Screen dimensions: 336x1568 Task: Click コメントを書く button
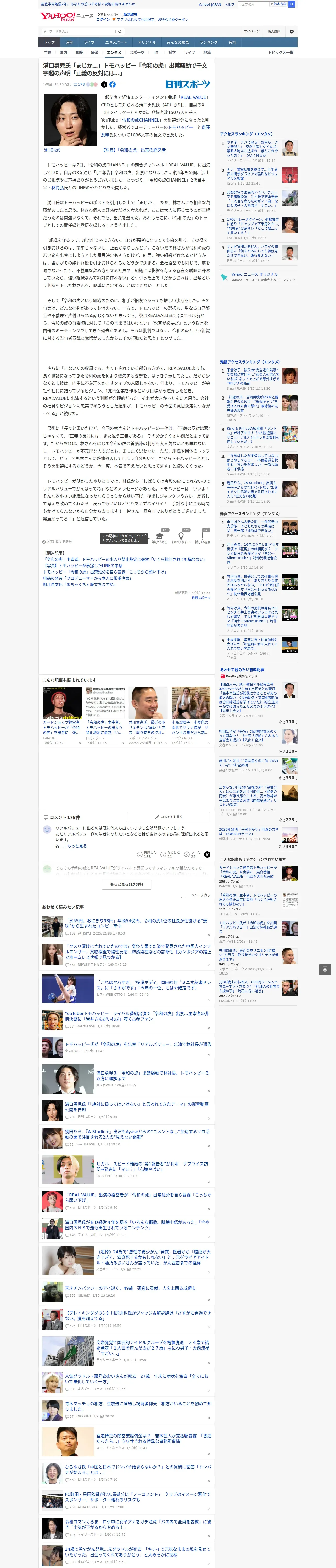point(168,817)
